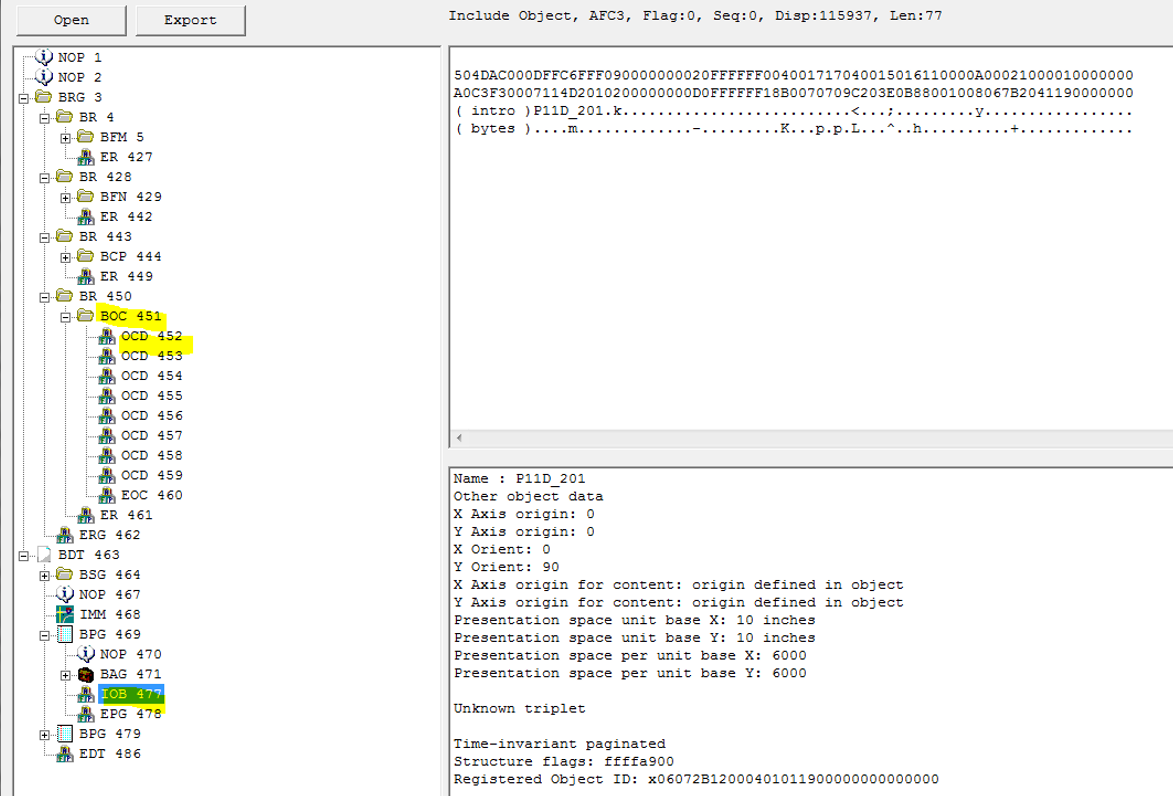Collapse the BOC 451 tree node

66,316
